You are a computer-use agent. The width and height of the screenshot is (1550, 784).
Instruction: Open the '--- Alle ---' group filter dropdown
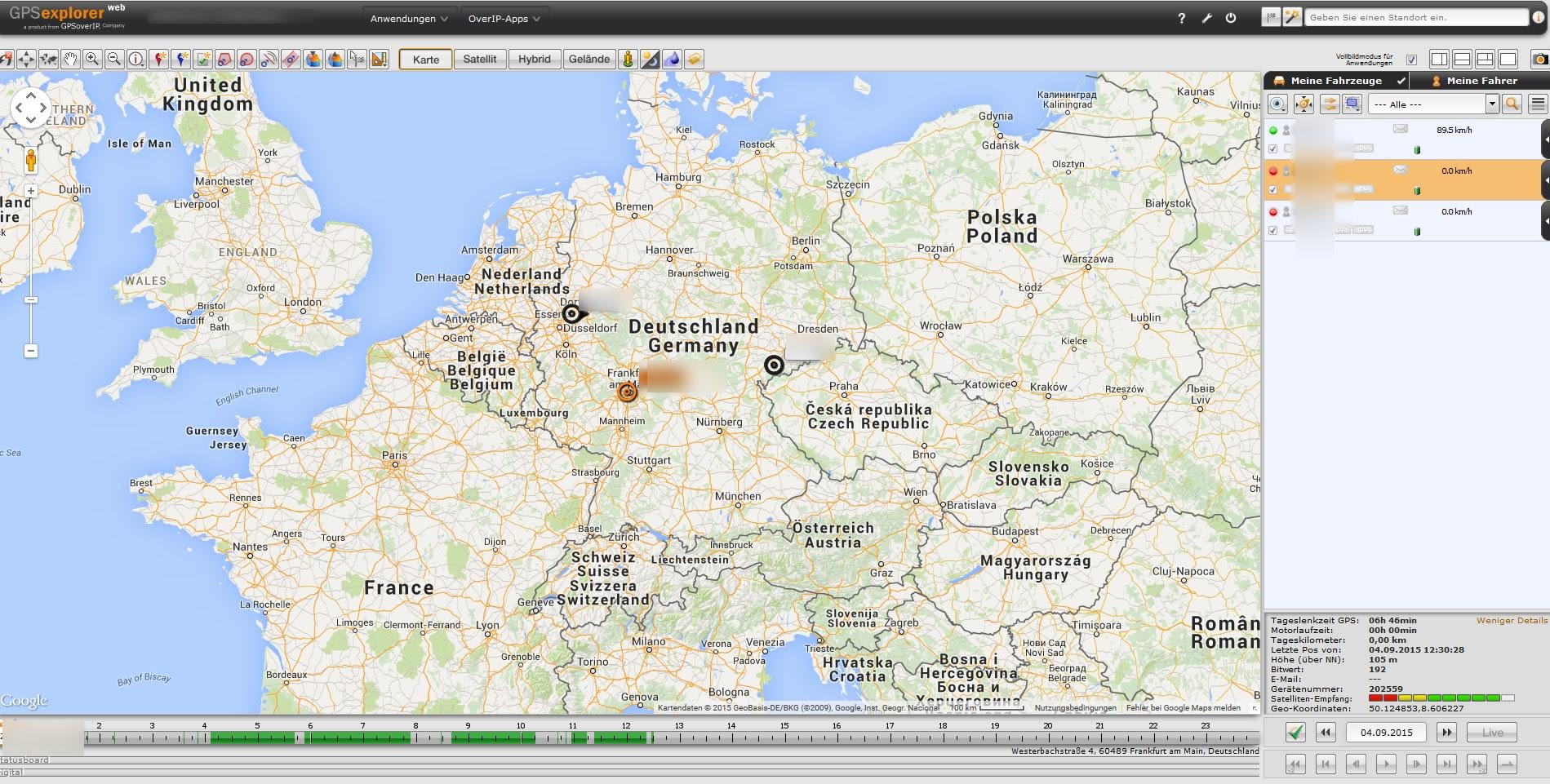pos(1434,104)
